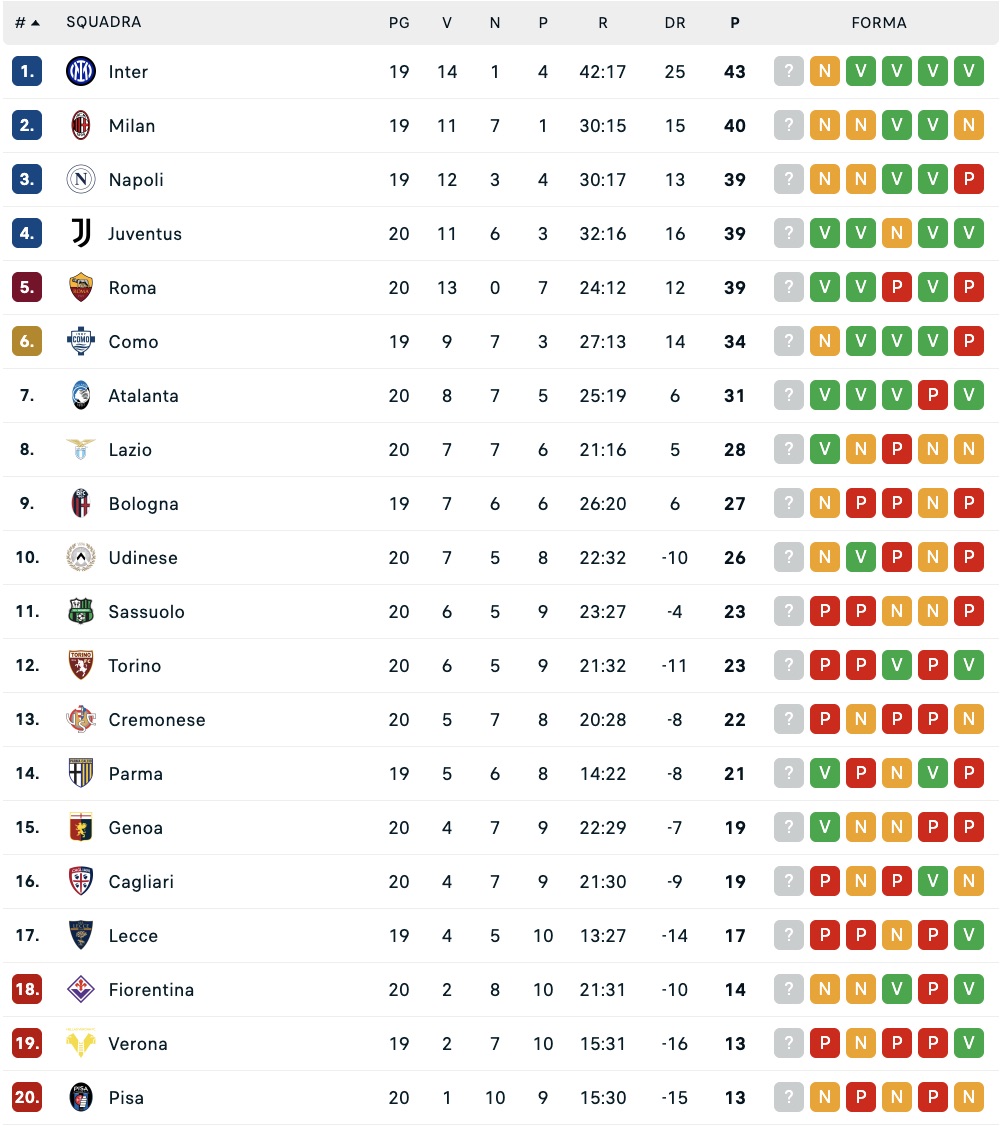Viewport: 1004px width, 1126px height.
Task: Click the Napoli team logo
Action: tap(80, 179)
